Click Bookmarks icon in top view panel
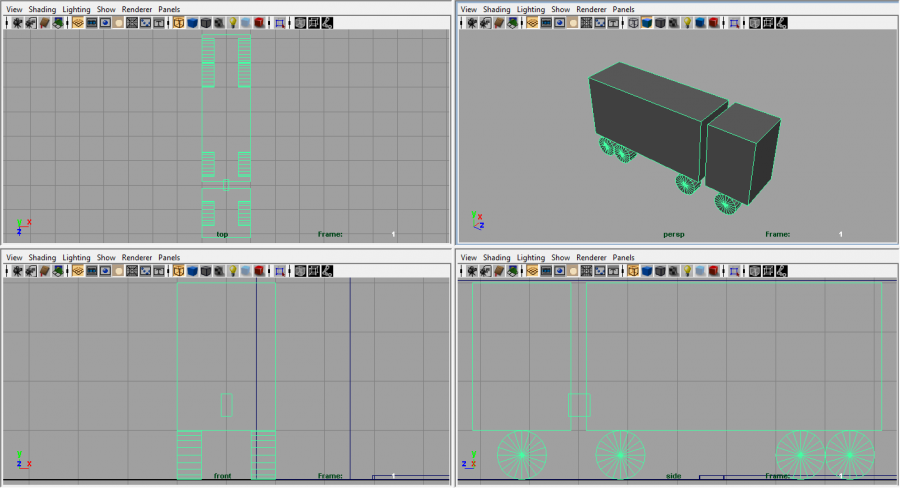 [x=44, y=23]
